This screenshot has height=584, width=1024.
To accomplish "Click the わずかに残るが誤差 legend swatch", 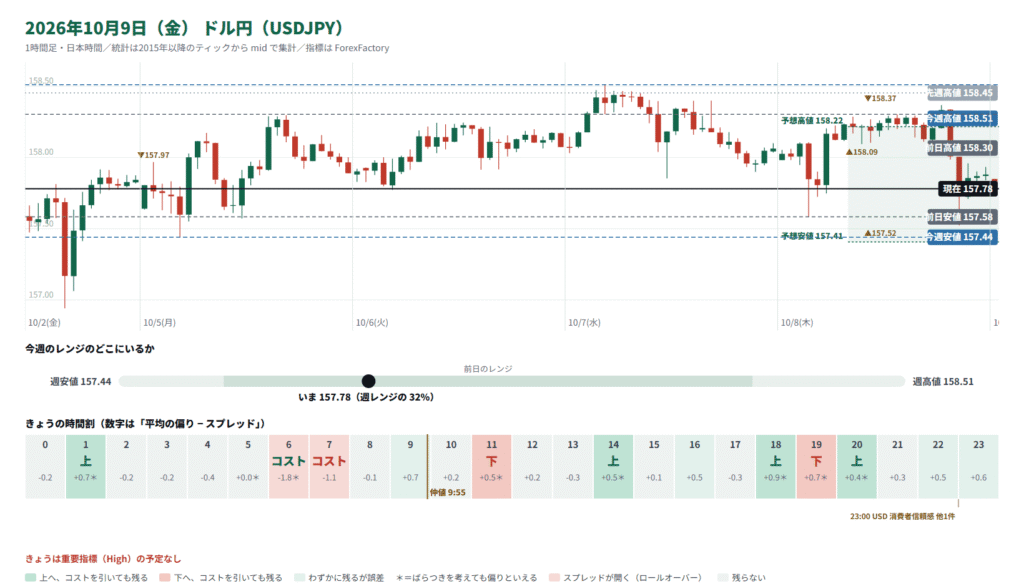I will point(299,577).
